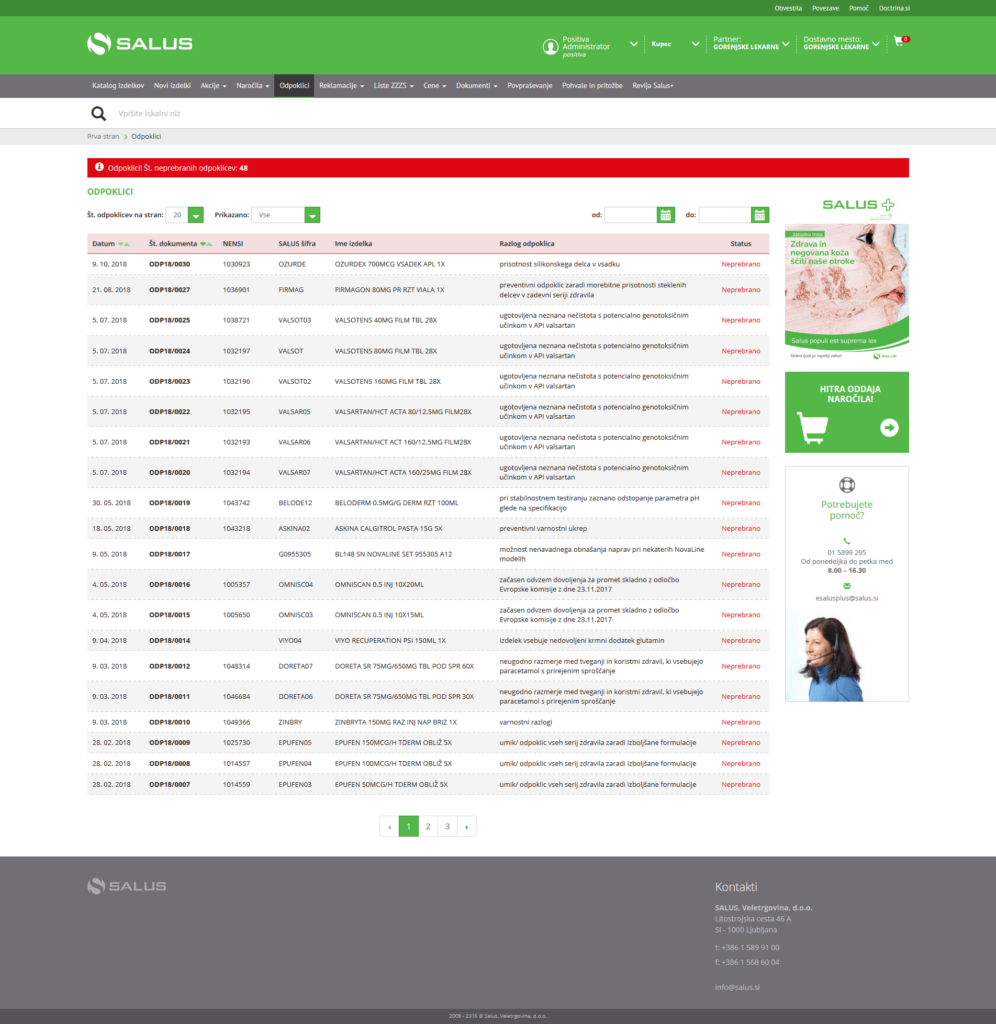Click the SALUS logo in the header
Screen dimensions: 996x1024
(x=140, y=44)
